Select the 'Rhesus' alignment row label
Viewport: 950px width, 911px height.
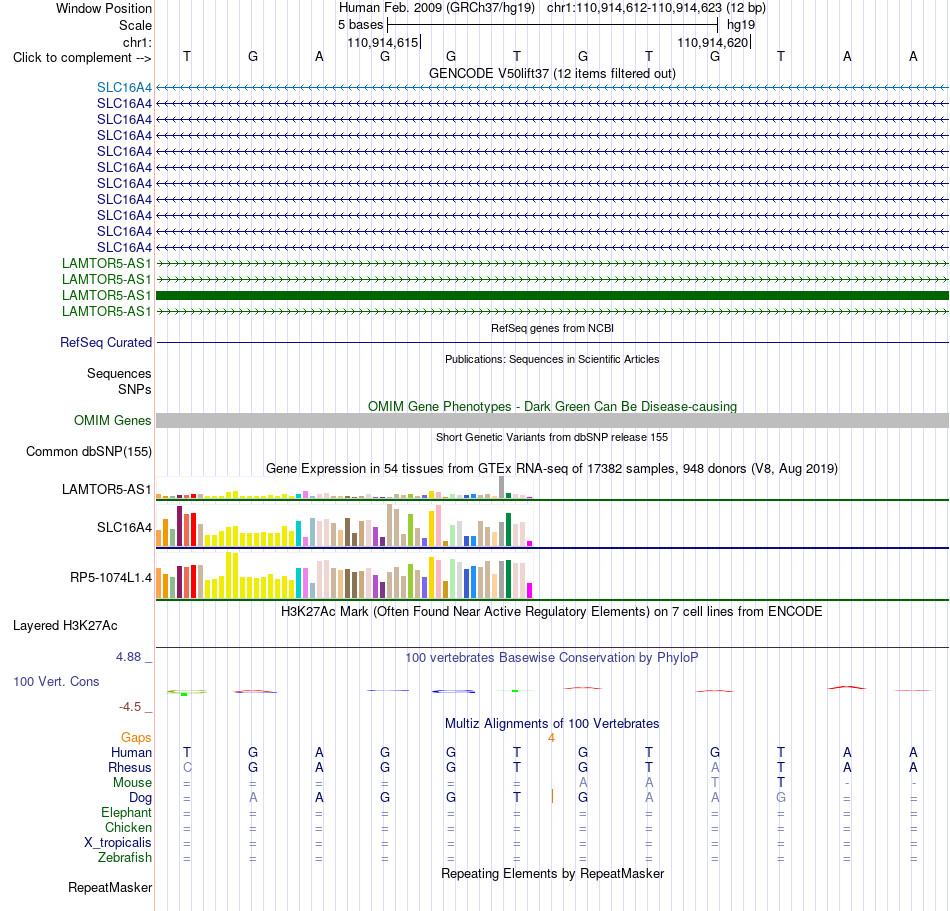130,767
